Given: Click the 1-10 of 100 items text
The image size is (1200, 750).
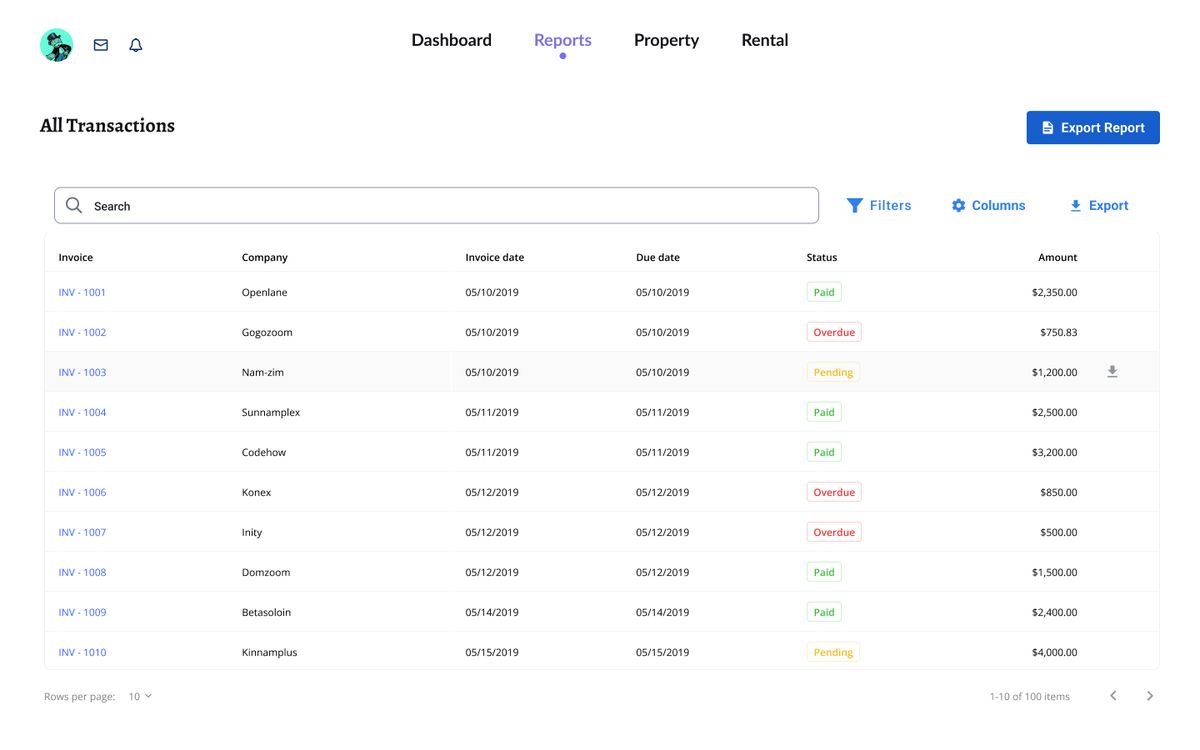Looking at the screenshot, I should (x=1030, y=696).
